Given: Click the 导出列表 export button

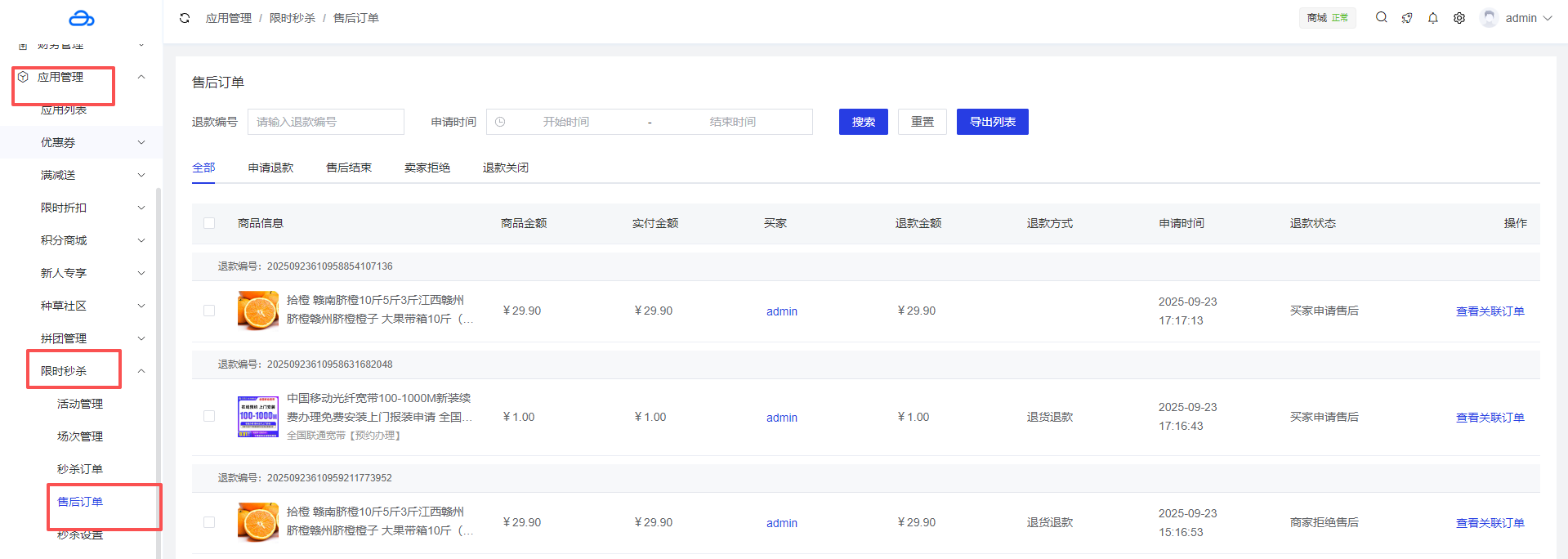Looking at the screenshot, I should 992,122.
